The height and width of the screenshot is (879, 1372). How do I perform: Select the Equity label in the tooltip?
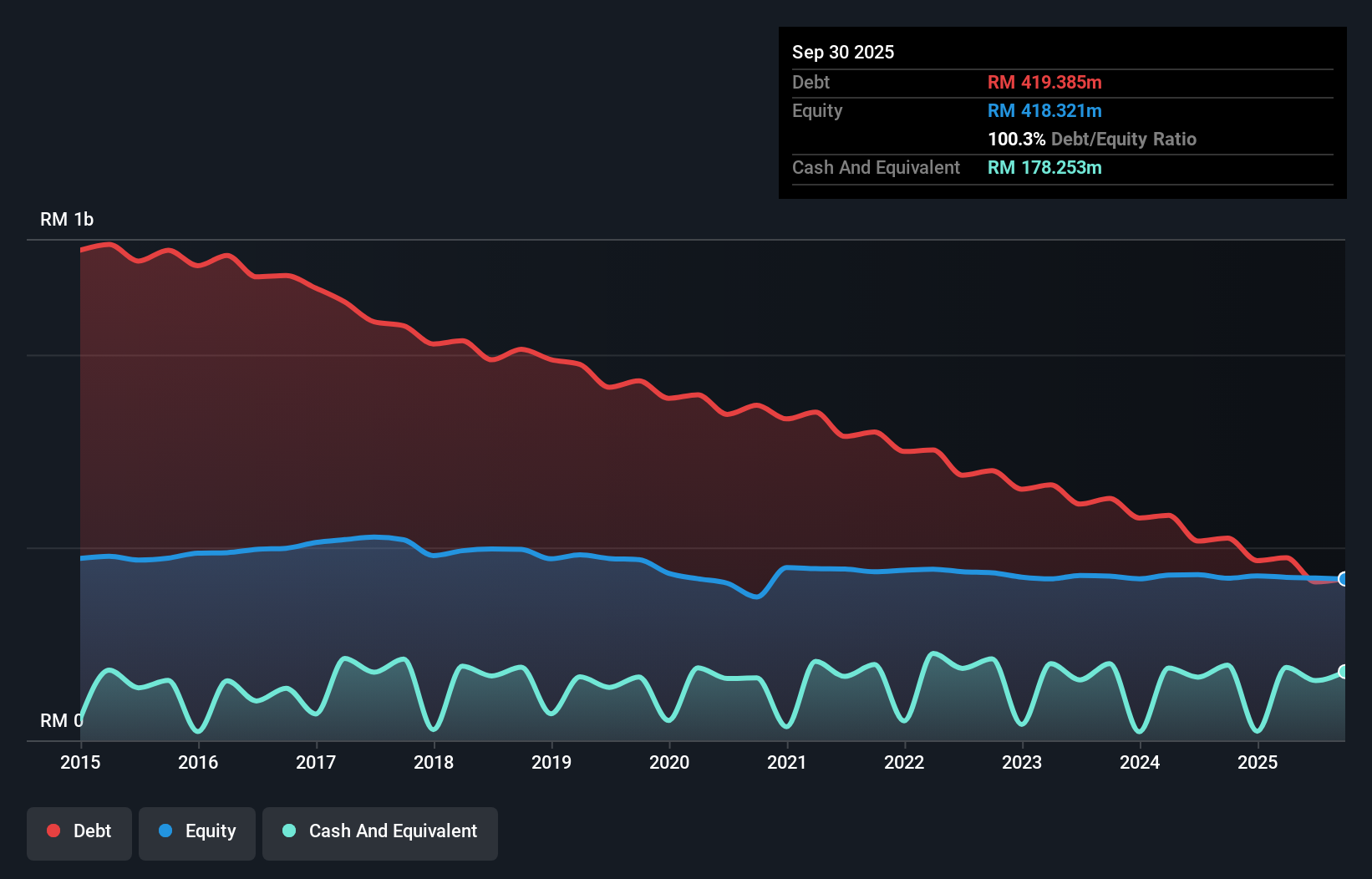(817, 110)
